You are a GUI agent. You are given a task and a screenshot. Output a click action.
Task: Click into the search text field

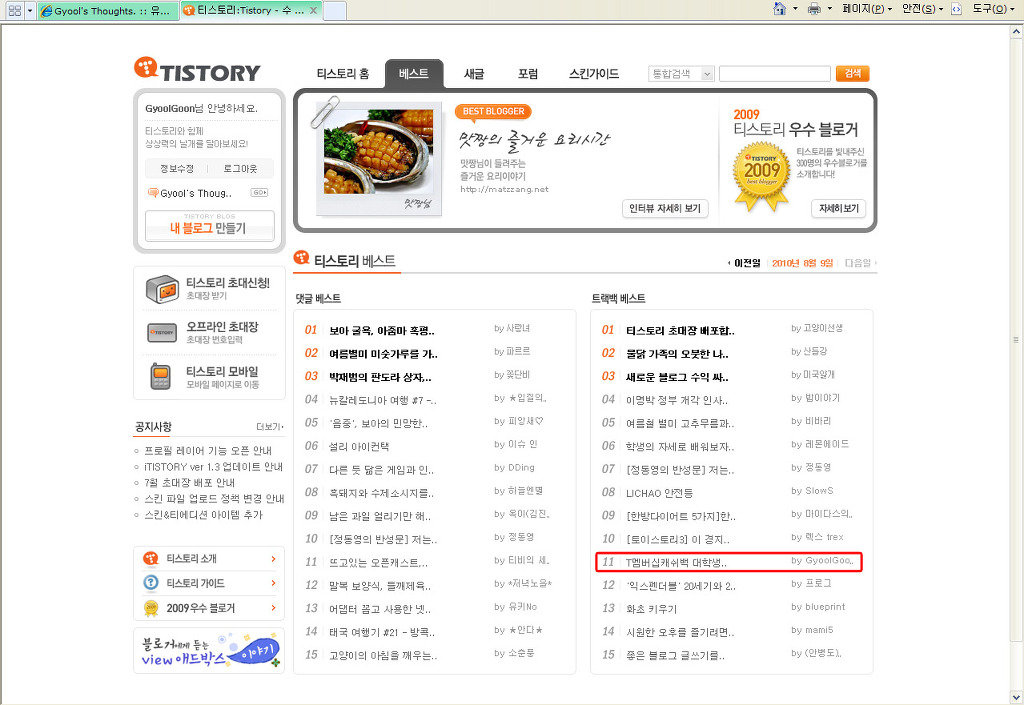775,74
